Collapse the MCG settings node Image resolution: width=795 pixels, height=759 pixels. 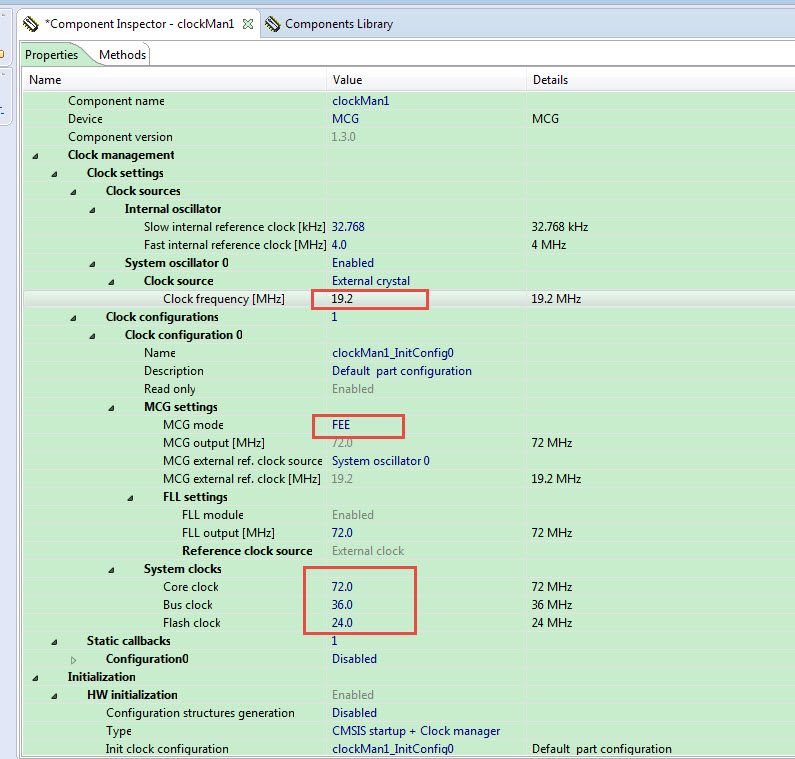click(111, 408)
